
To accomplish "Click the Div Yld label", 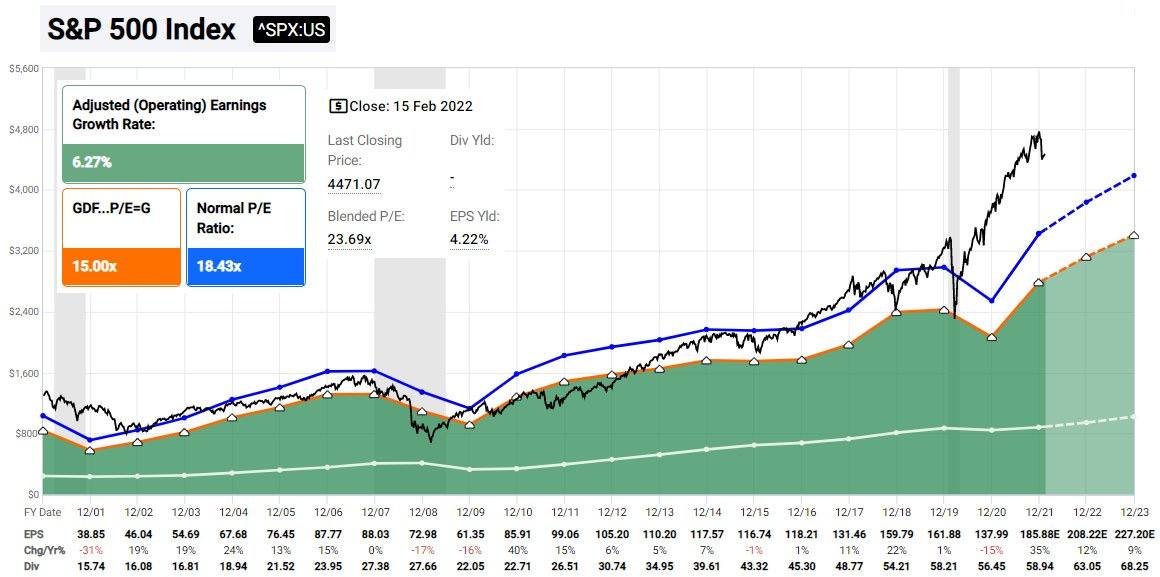I will coord(471,140).
